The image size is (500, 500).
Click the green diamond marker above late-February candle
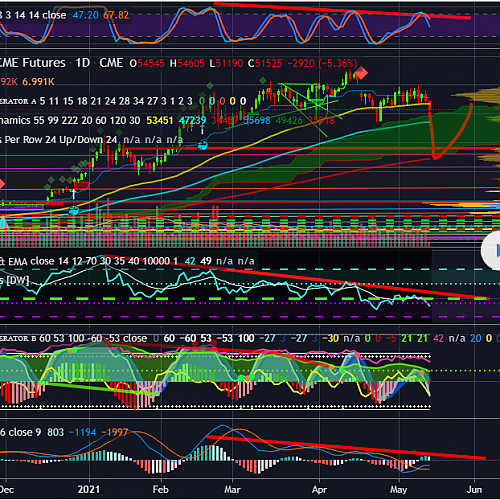210,86
